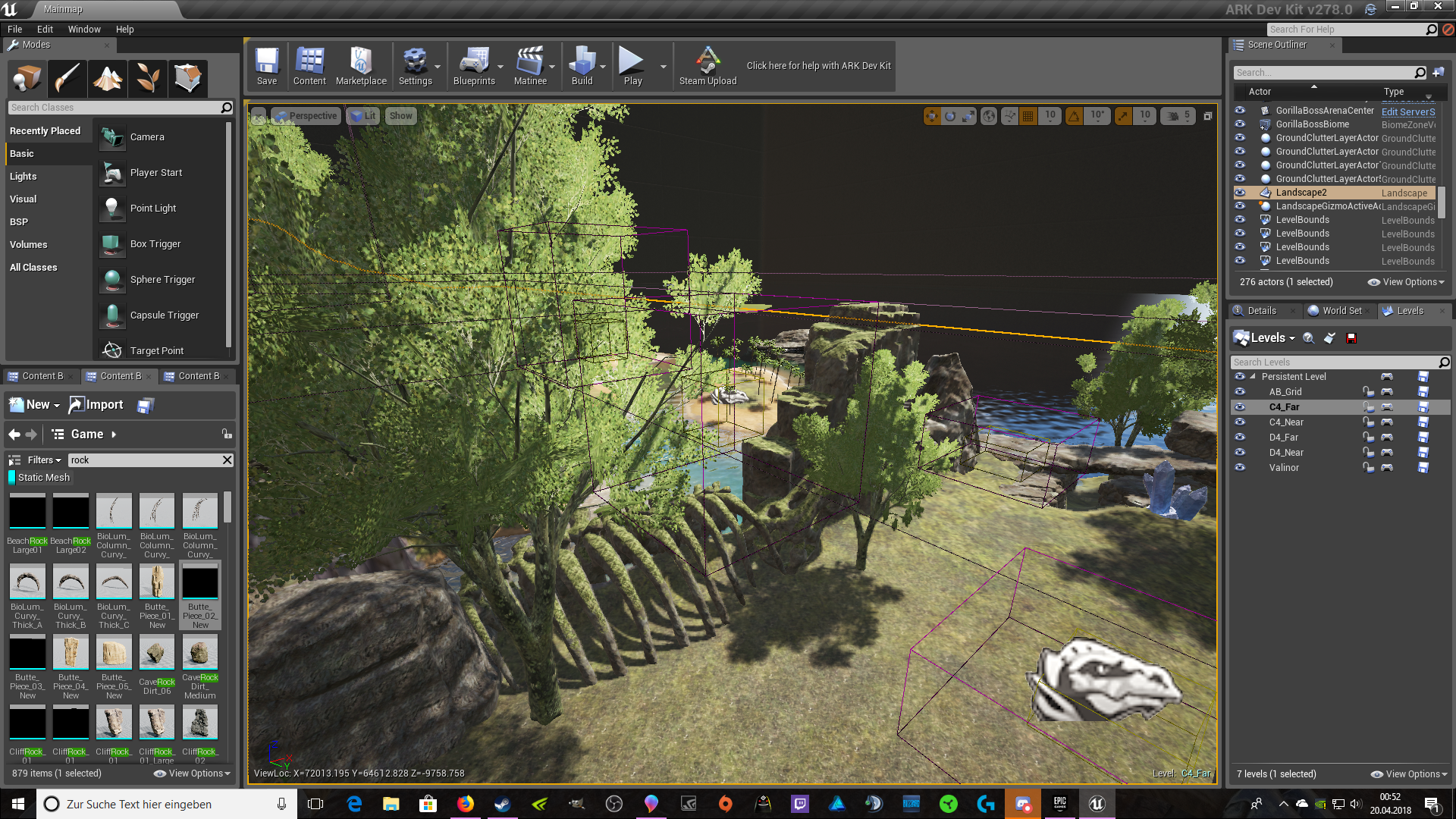The width and height of the screenshot is (1456, 819).
Task: Click the Lit view mode button
Action: (x=363, y=116)
